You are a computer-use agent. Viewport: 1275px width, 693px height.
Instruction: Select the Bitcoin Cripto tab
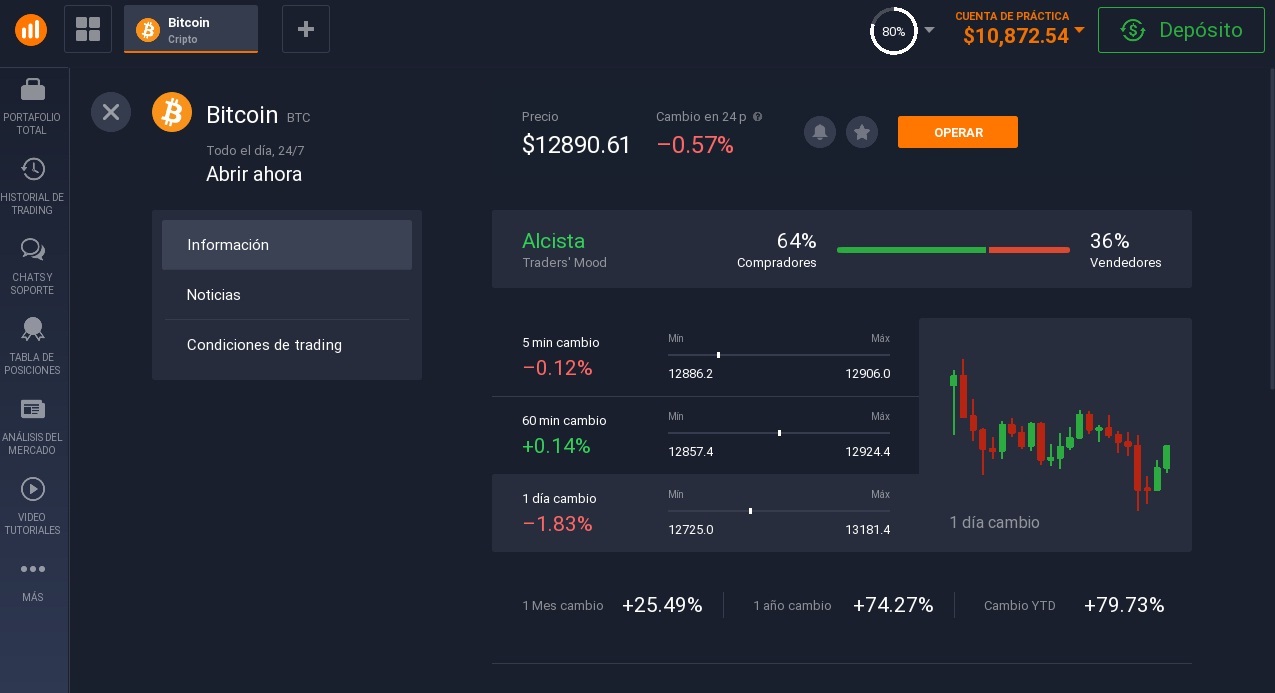pos(191,29)
